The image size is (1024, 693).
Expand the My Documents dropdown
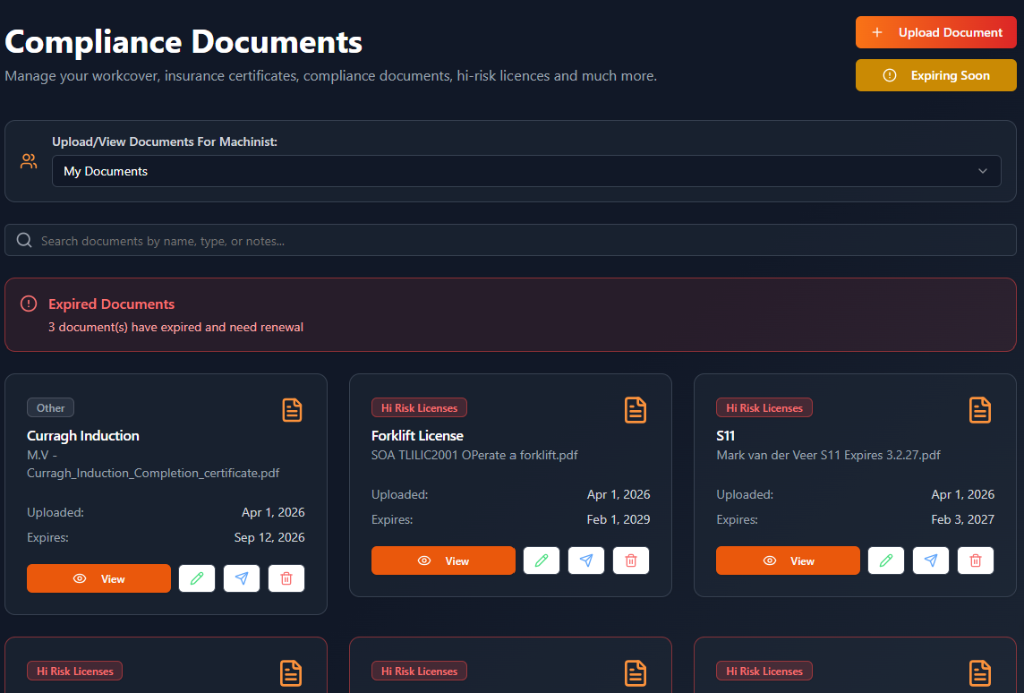point(526,171)
